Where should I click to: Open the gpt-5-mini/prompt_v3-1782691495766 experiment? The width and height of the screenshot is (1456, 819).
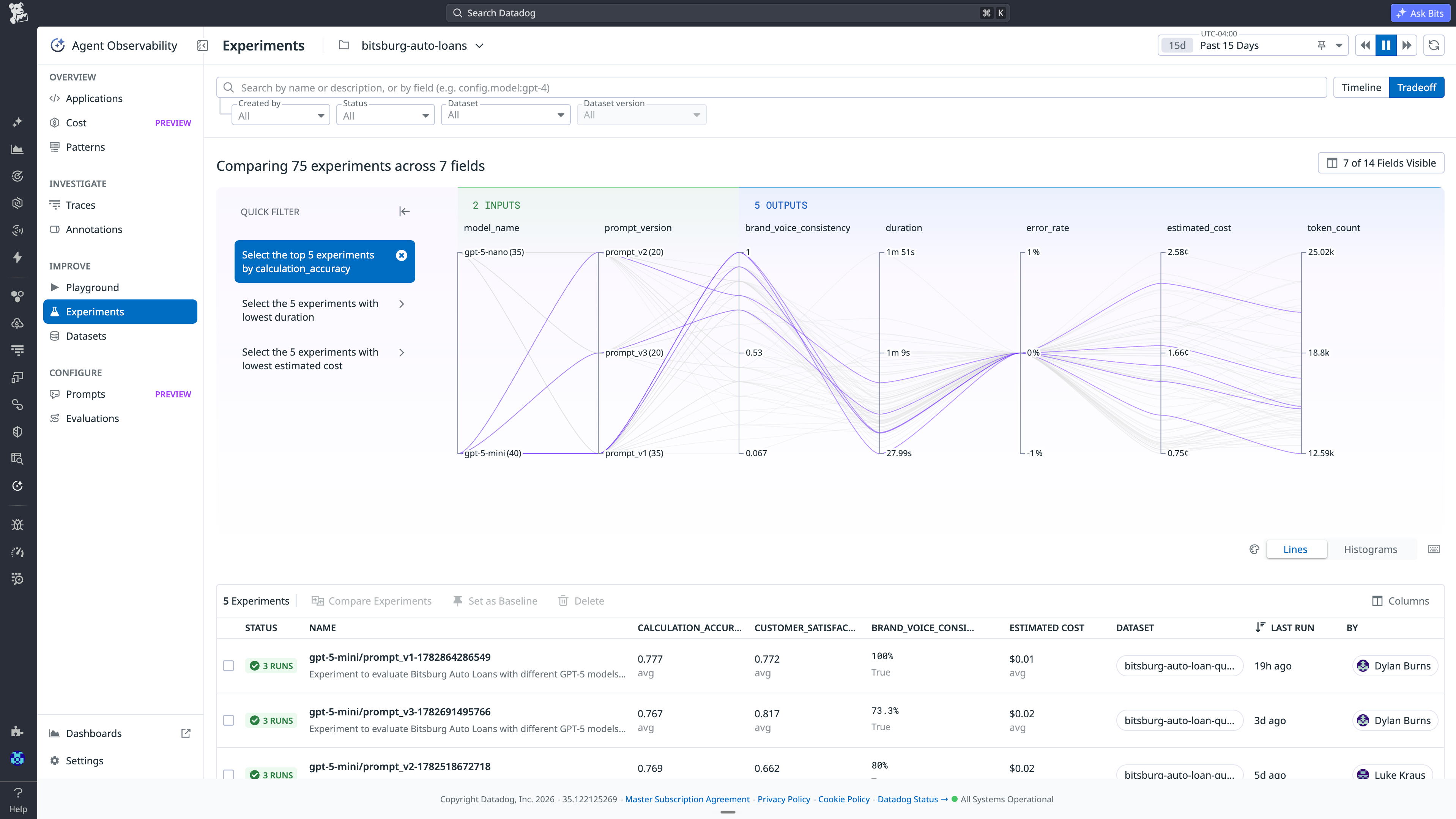(400, 712)
